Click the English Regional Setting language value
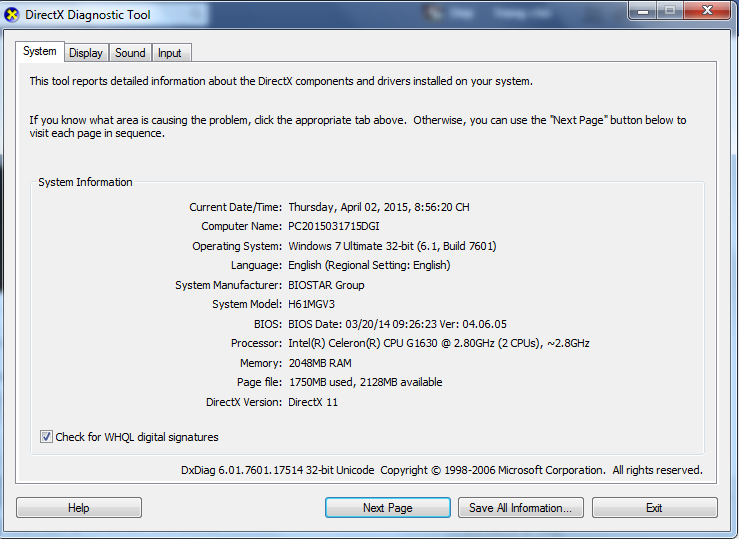The image size is (739, 539). [369, 265]
